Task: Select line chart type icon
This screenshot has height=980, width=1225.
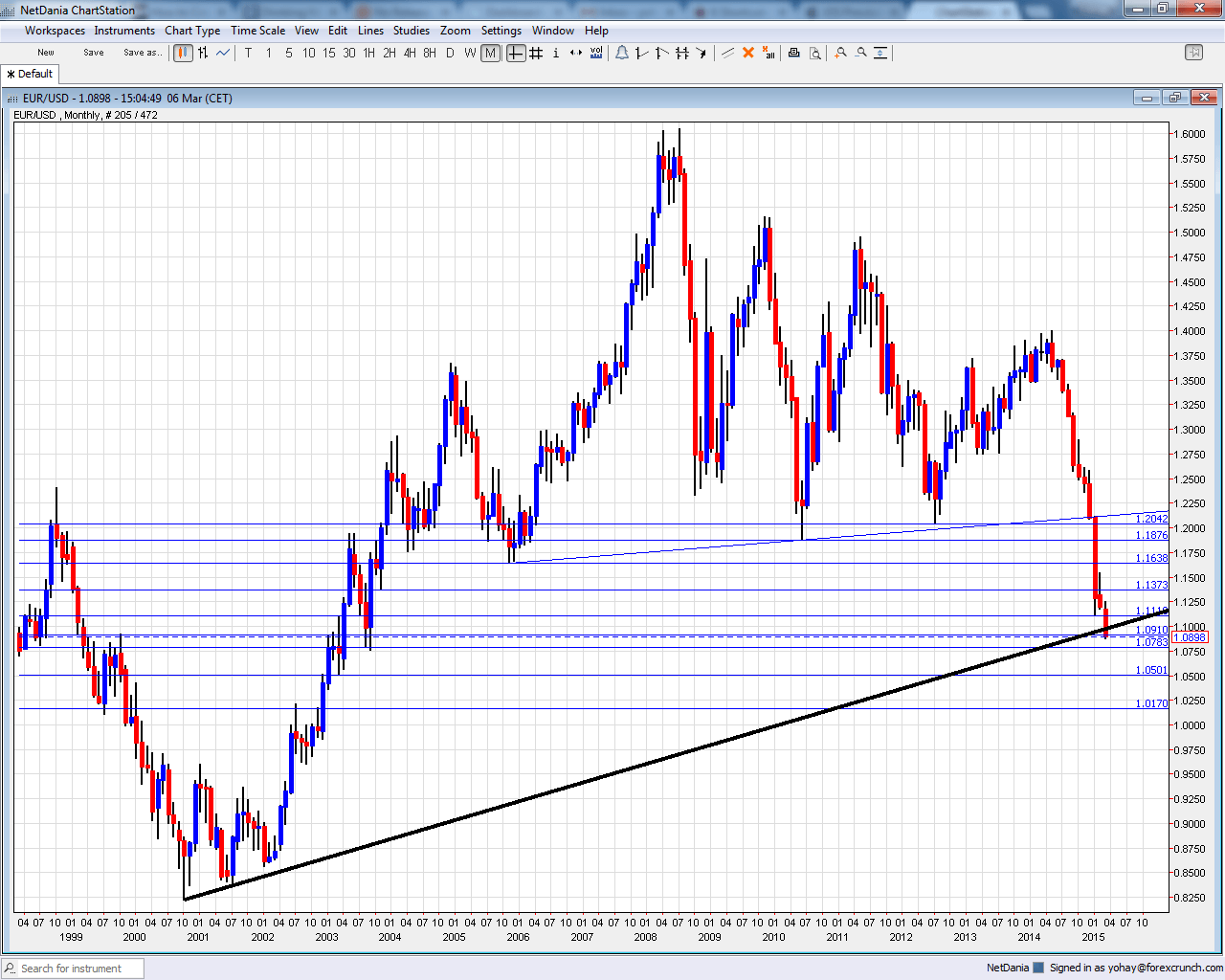Action: click(223, 53)
